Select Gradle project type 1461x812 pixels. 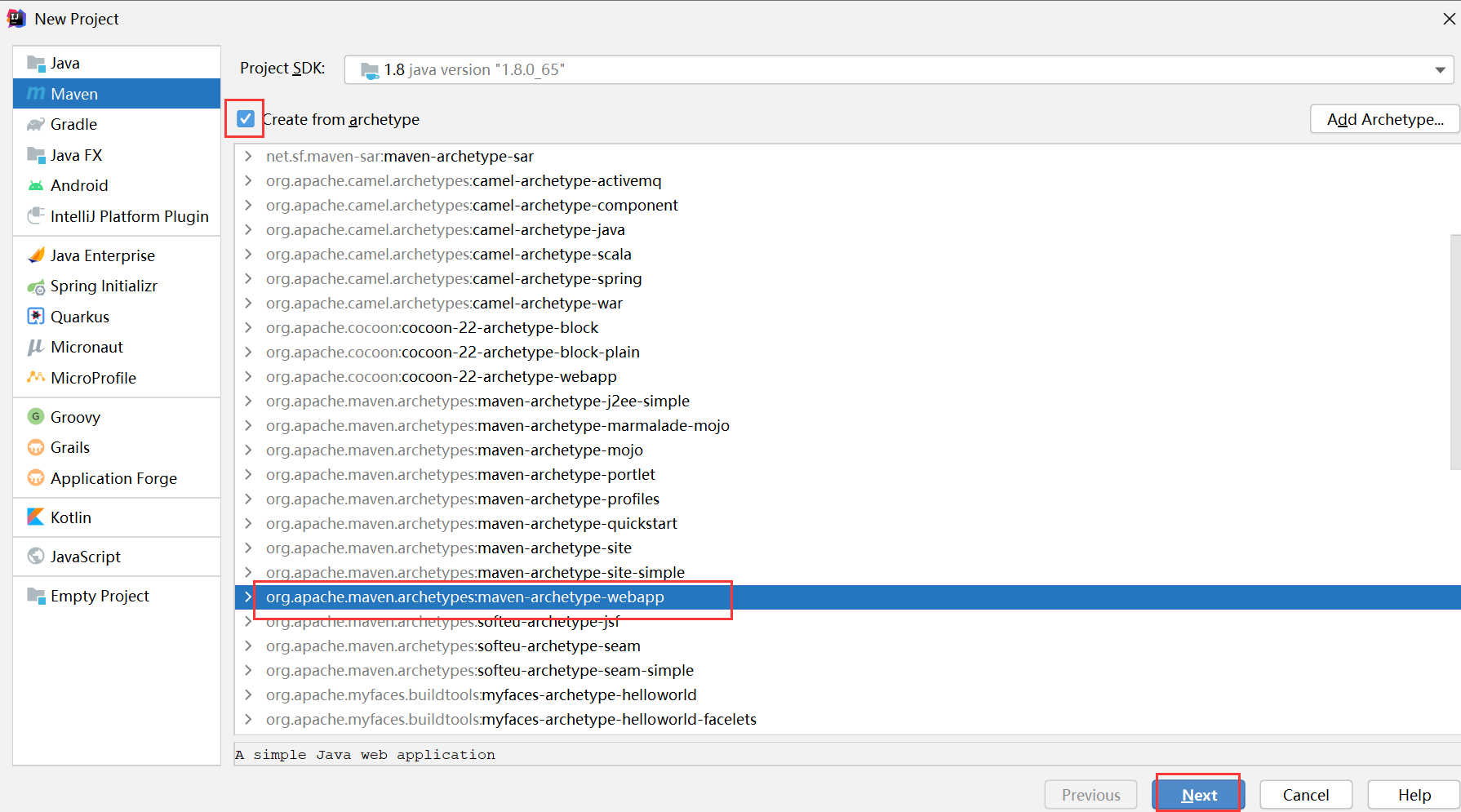coord(117,124)
